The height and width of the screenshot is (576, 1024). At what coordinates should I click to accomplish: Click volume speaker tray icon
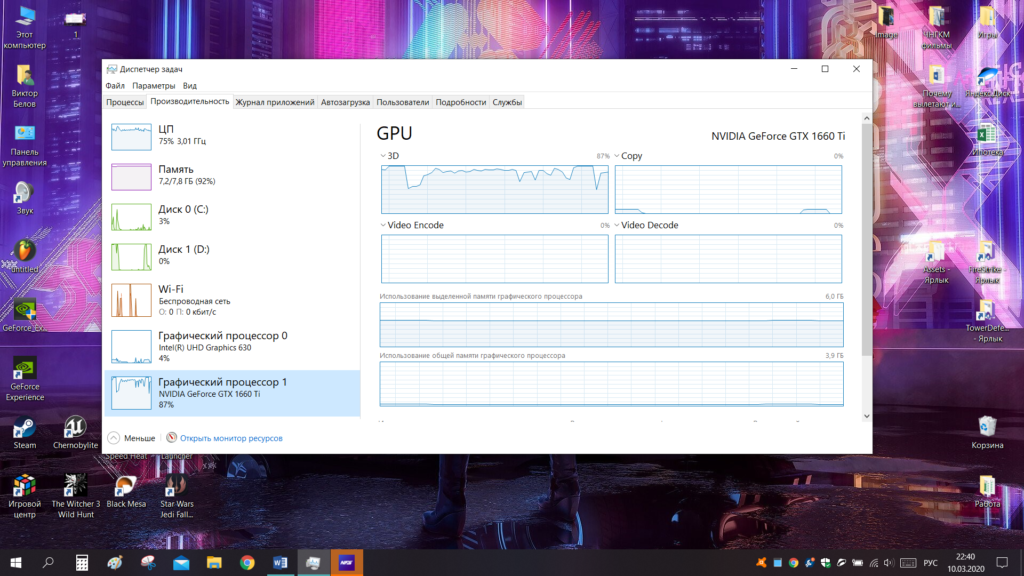[889, 562]
